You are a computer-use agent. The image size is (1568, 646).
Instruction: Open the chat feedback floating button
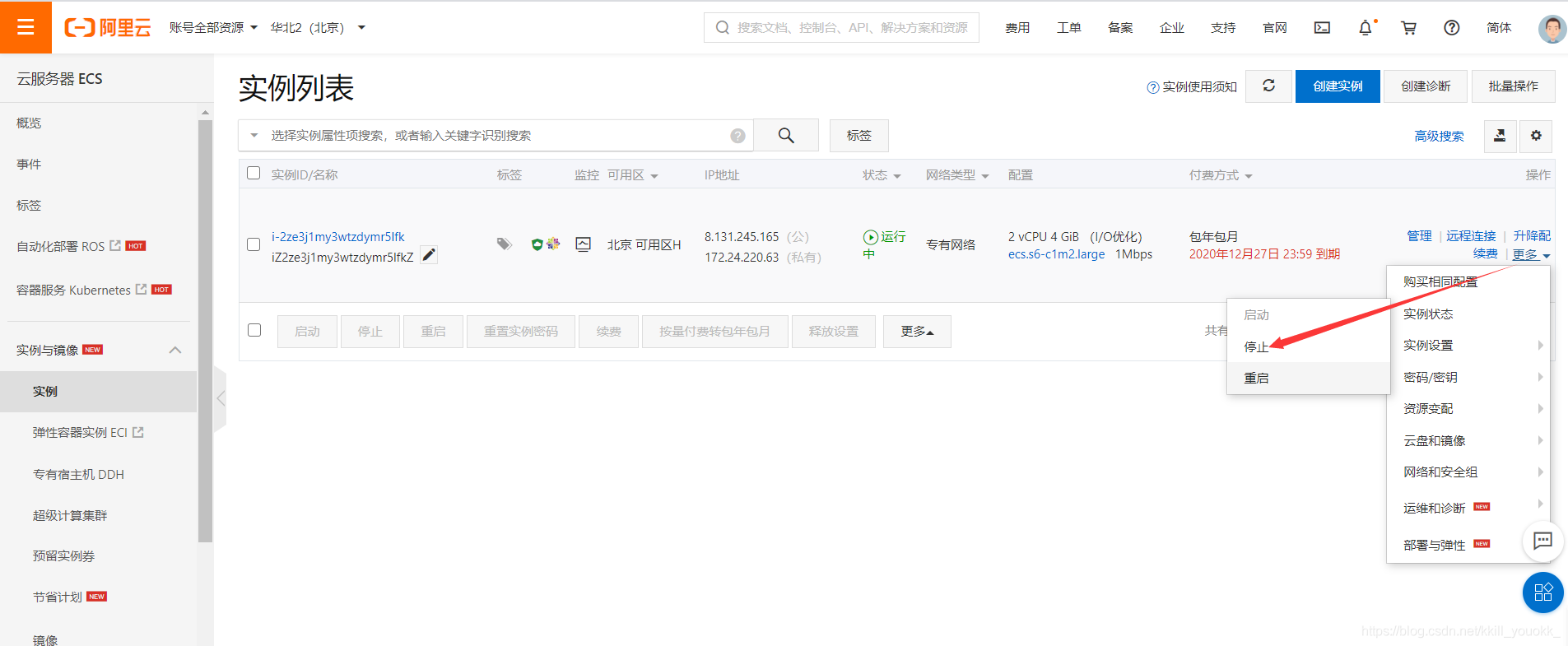pos(1542,541)
